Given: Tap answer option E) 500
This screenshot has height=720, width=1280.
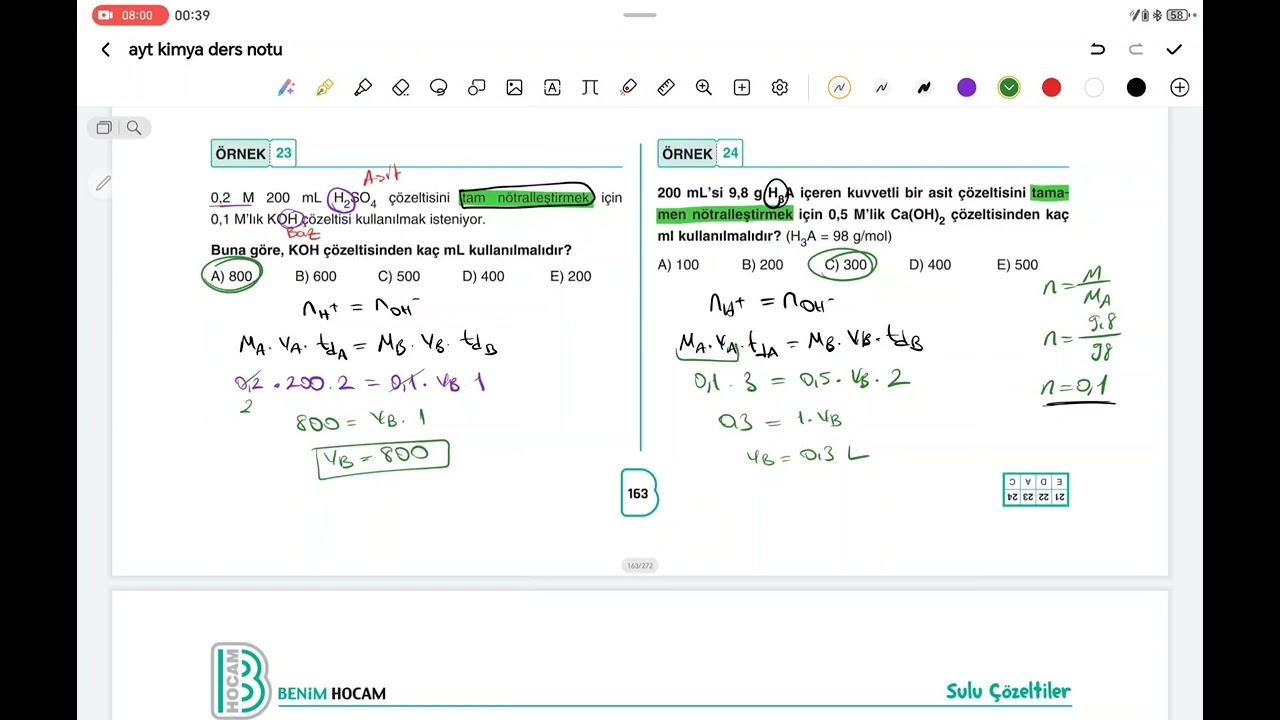Looking at the screenshot, I should 1017,265.
